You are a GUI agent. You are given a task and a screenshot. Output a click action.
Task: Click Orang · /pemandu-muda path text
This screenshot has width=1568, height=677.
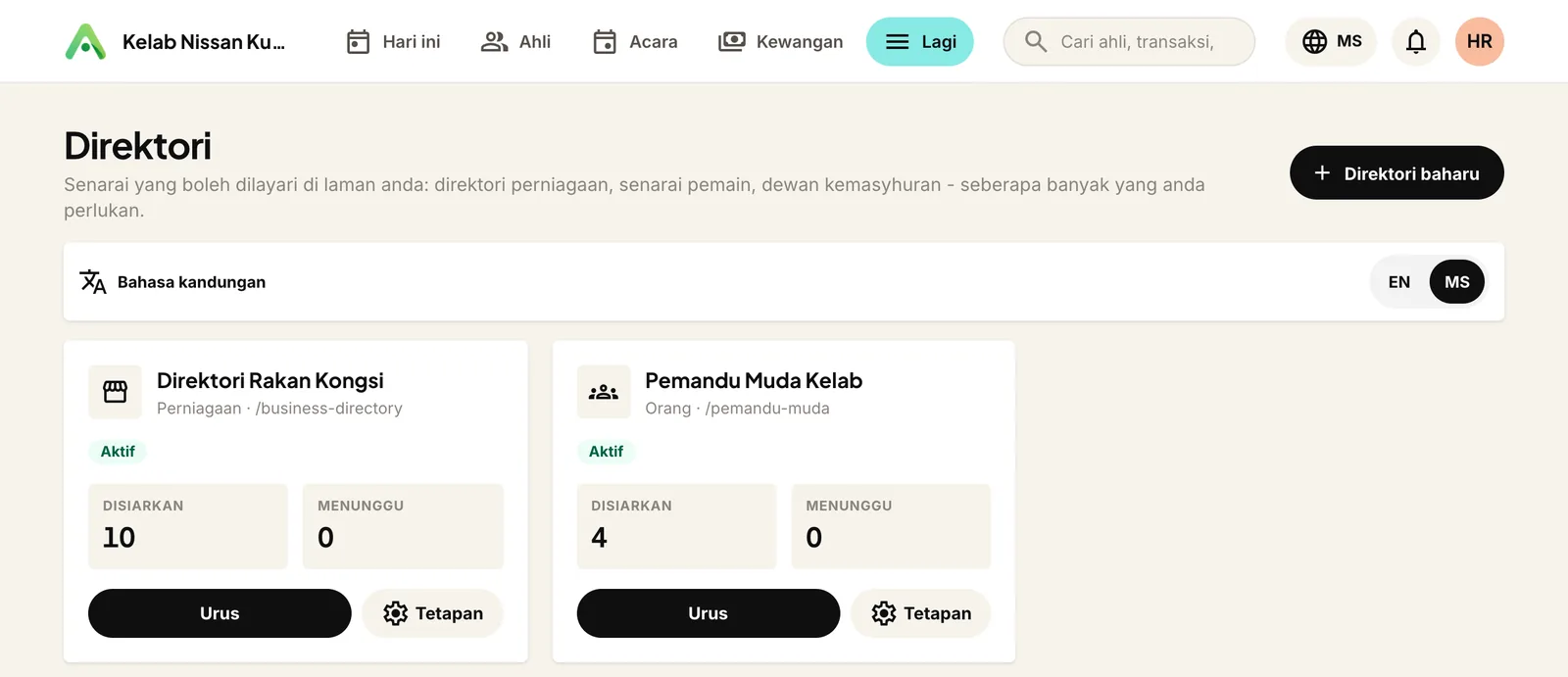tap(737, 409)
